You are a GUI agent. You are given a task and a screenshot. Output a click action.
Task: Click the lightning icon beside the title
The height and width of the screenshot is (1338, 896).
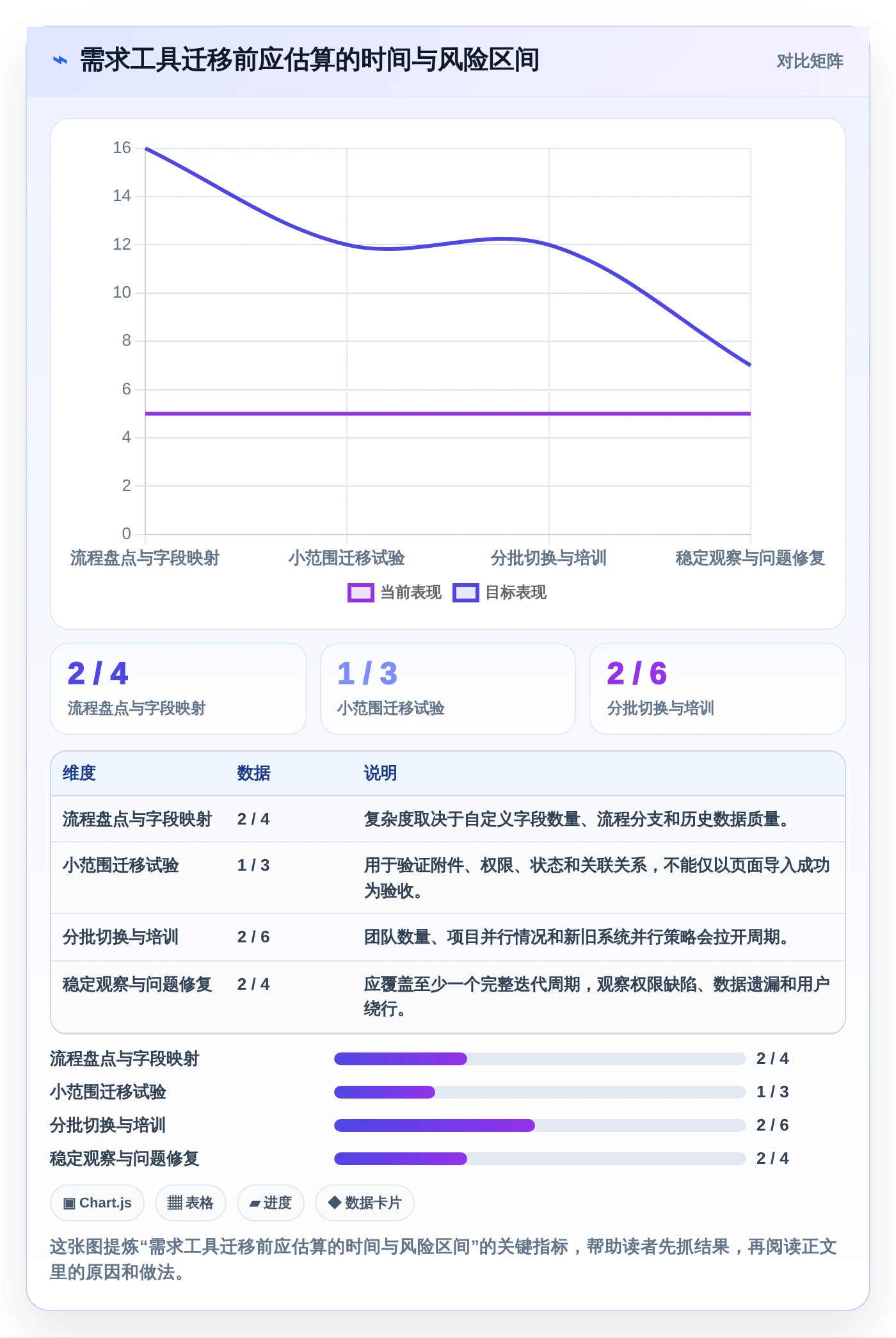coord(60,61)
